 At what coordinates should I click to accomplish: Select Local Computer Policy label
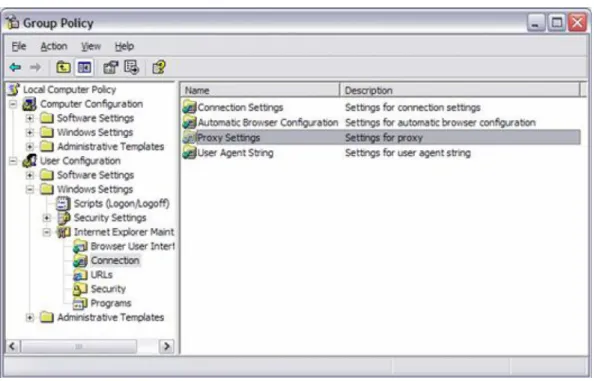[70, 89]
